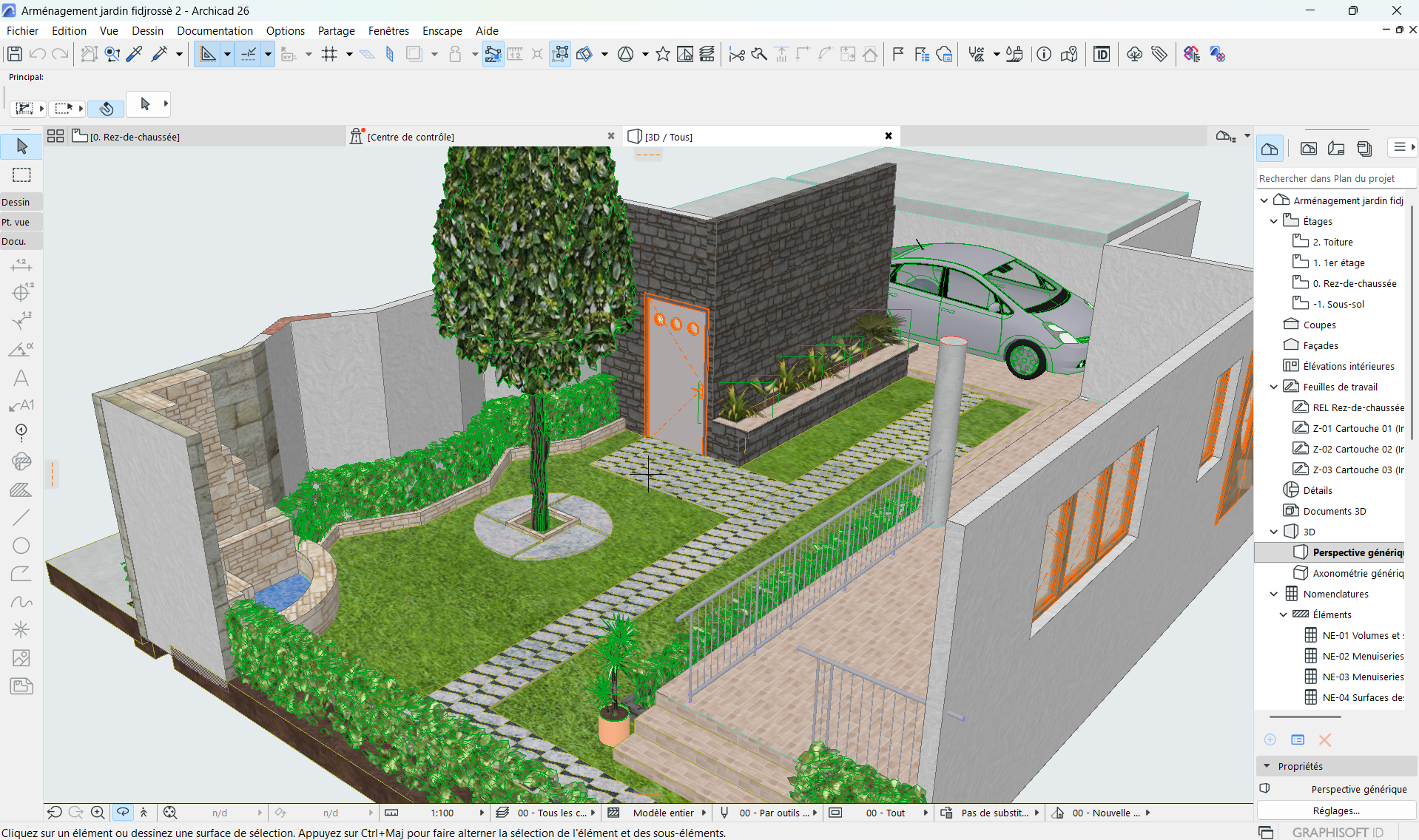The image size is (1419, 840).
Task: Toggle the guide lines button
Action: coord(208,54)
